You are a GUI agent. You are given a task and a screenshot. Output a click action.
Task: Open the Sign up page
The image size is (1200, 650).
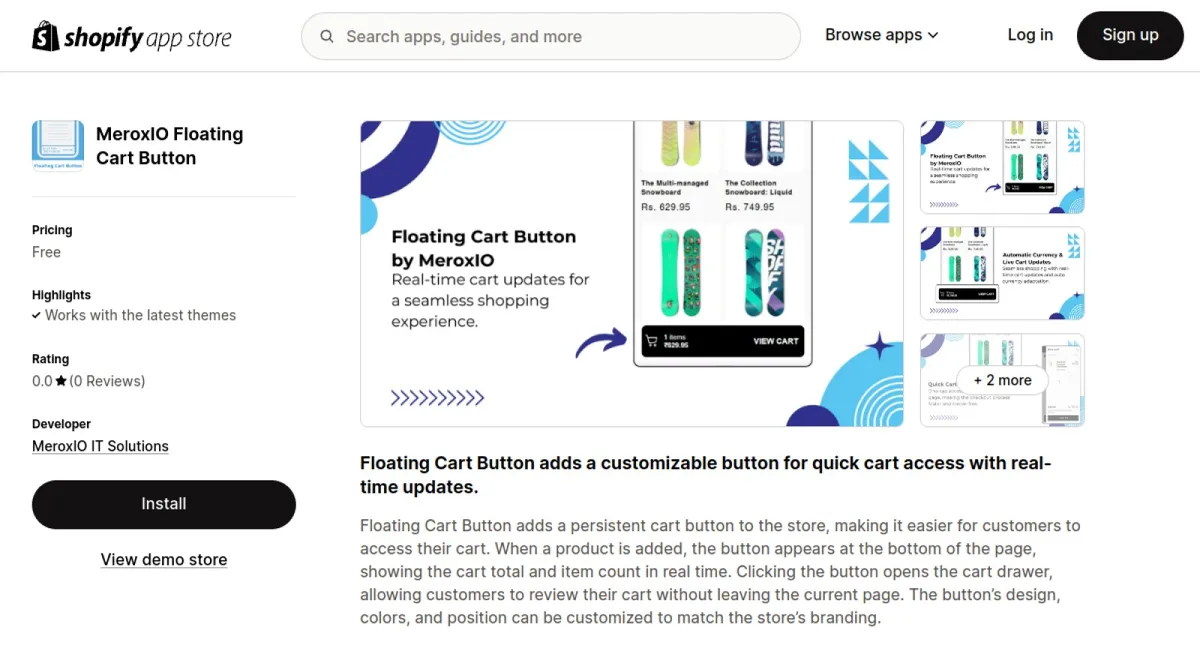pyautogui.click(x=1130, y=34)
